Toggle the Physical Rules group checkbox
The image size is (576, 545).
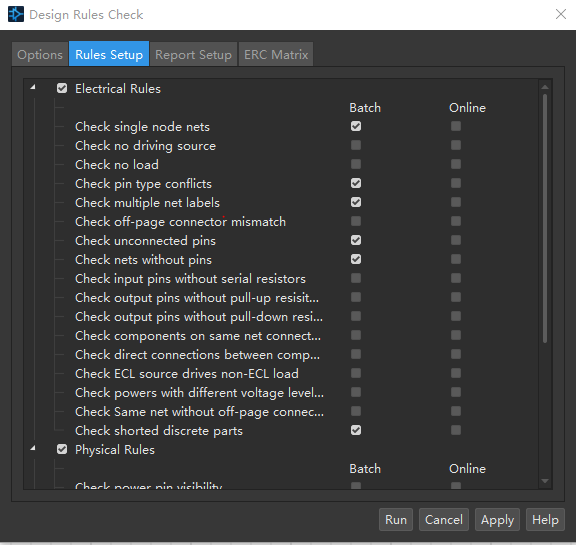click(x=62, y=449)
